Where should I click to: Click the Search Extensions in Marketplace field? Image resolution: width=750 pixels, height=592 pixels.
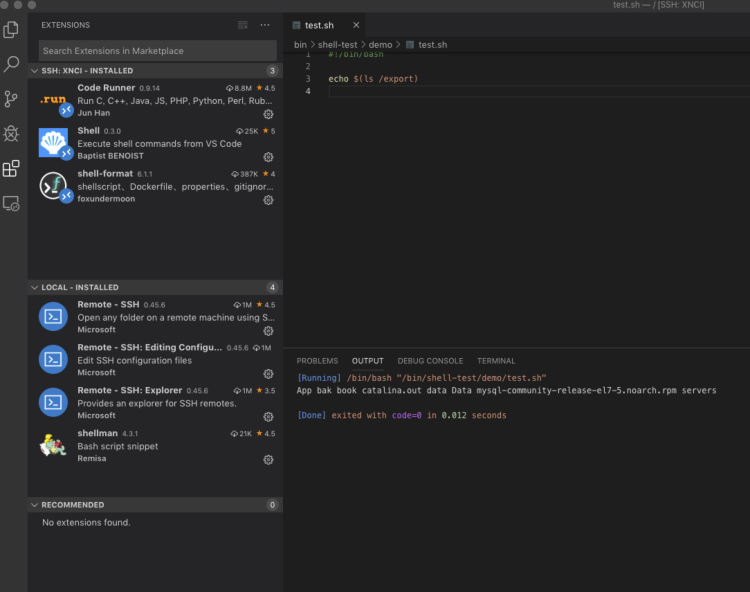(x=157, y=51)
